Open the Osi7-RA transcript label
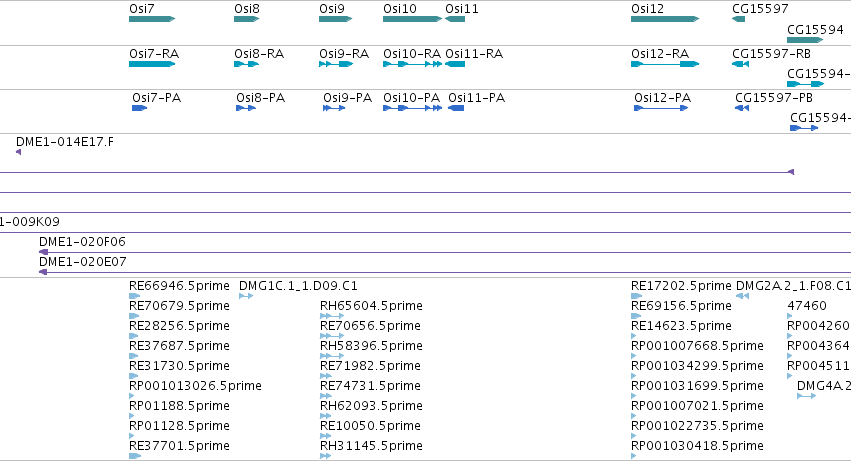Screen dimensions: 851x461 [154, 54]
